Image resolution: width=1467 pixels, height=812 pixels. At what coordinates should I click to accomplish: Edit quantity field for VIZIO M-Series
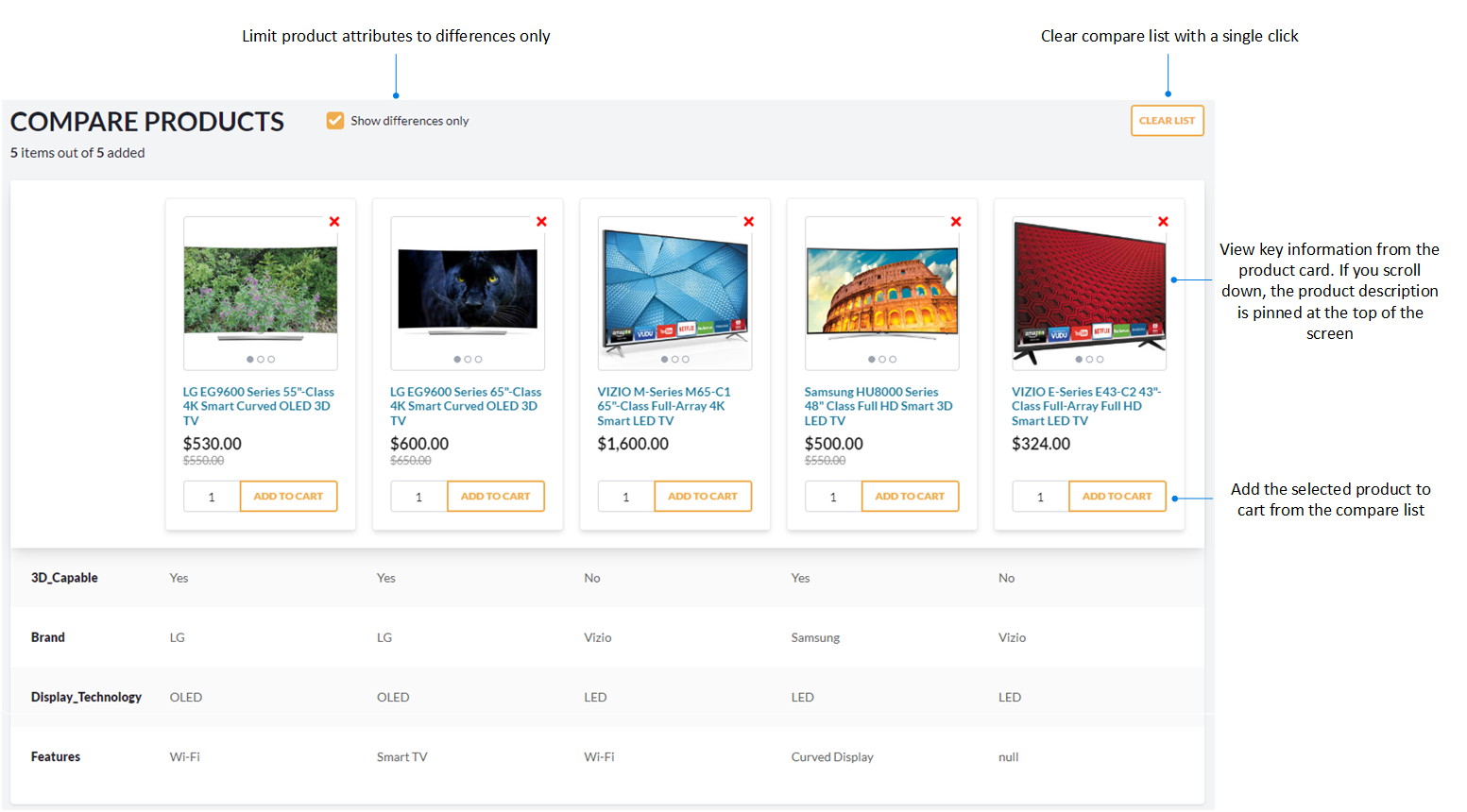(x=626, y=497)
